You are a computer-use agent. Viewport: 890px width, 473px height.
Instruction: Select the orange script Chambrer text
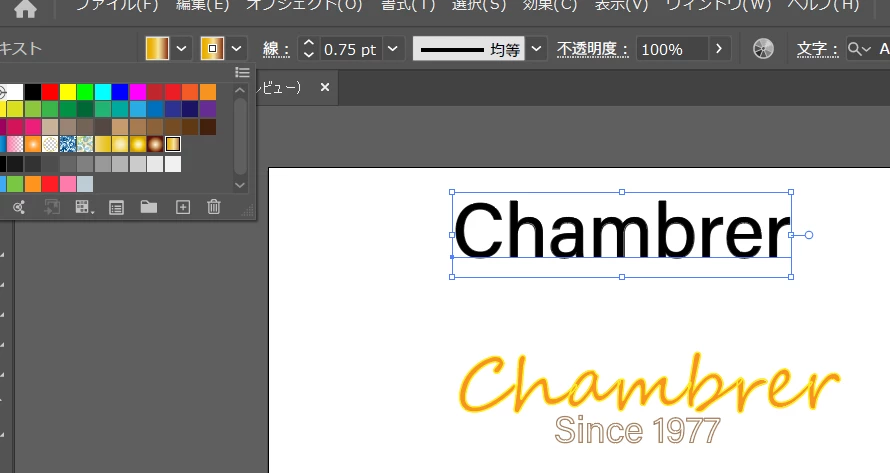tap(649, 383)
